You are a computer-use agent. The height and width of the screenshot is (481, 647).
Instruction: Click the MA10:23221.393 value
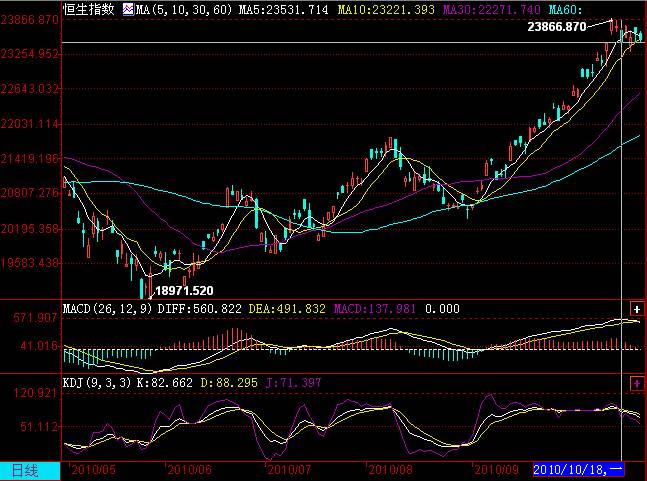click(386, 9)
